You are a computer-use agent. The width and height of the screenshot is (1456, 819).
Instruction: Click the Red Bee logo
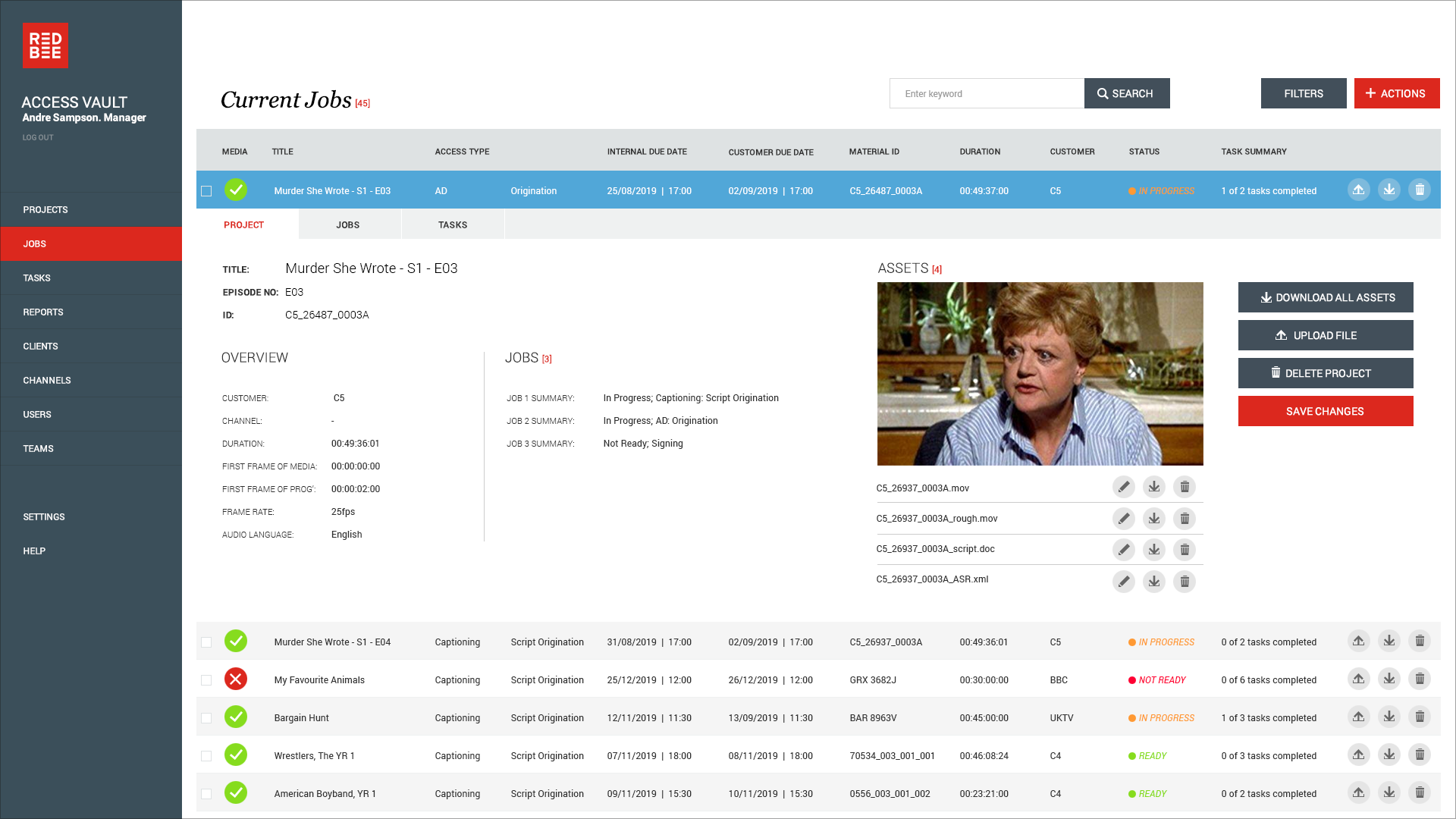[x=45, y=45]
